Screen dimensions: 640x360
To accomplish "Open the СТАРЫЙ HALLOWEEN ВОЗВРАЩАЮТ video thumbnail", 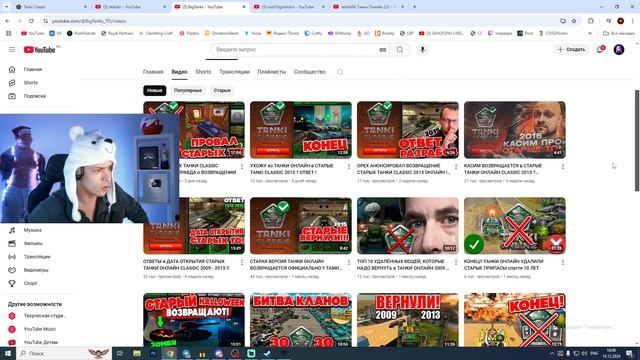I will coord(194,320).
